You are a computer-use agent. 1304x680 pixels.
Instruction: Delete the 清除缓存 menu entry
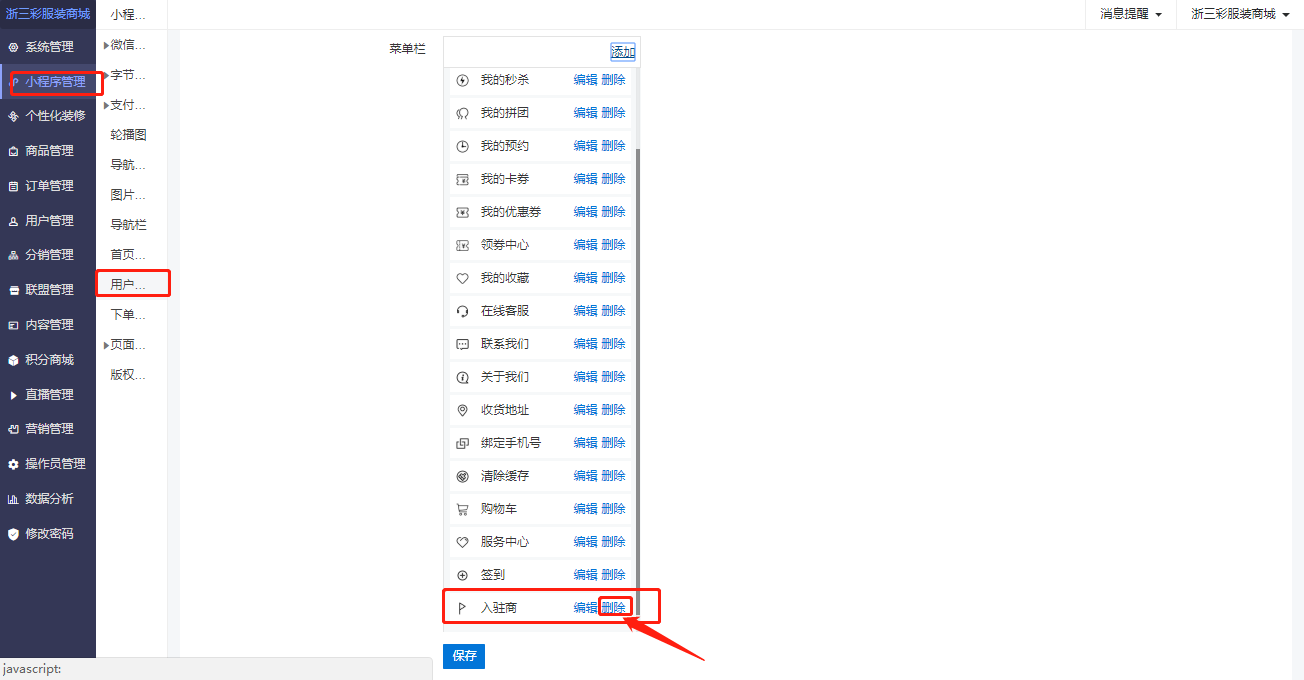(x=613, y=476)
